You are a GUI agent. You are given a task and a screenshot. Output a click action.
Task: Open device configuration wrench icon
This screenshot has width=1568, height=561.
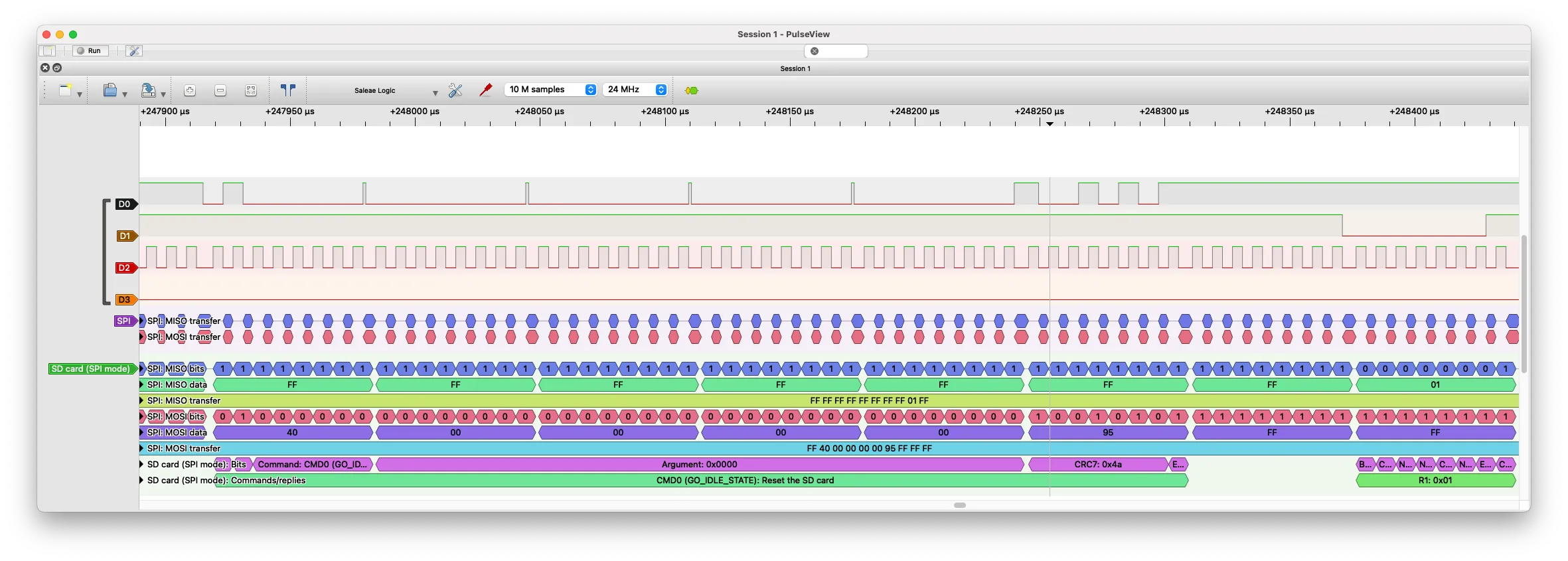[x=455, y=90]
